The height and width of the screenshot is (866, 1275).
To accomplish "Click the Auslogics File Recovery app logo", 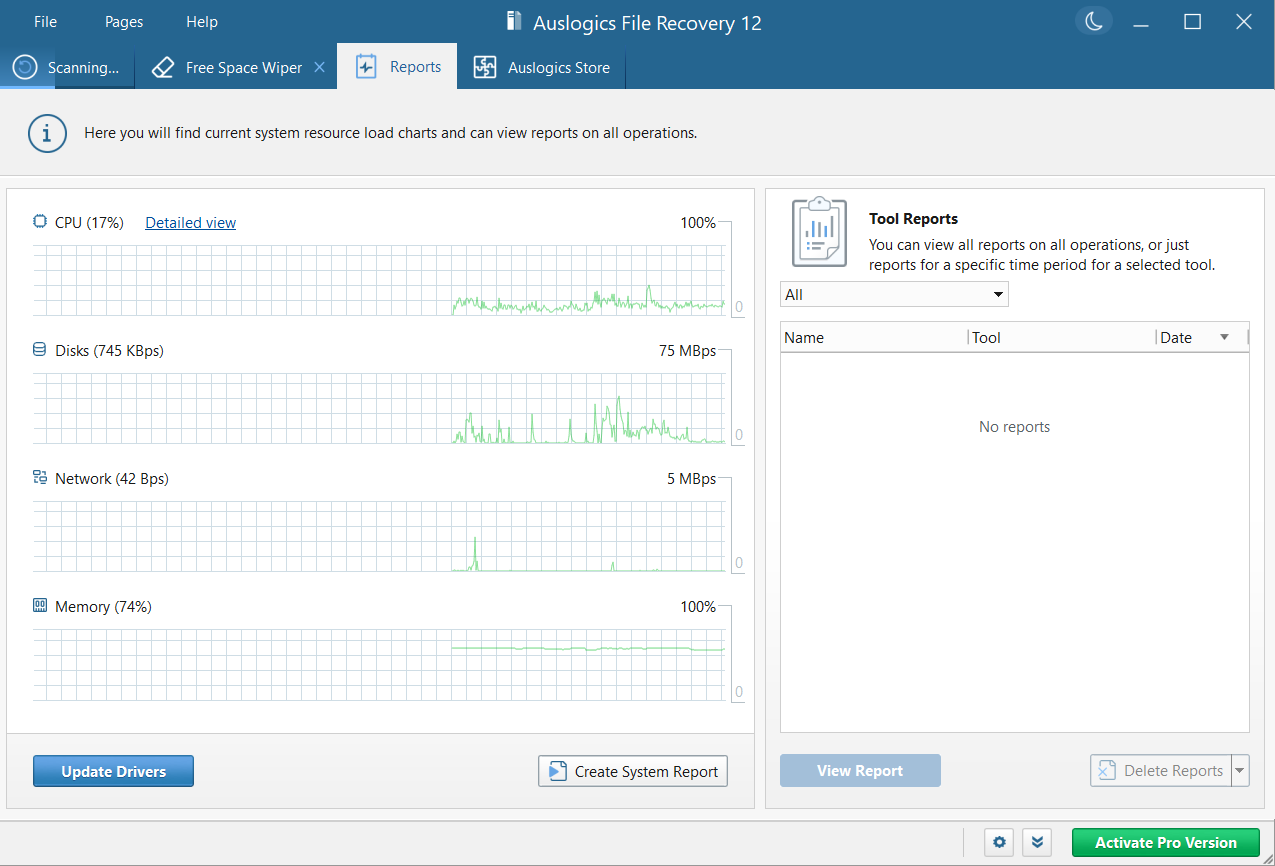I will pos(515,22).
